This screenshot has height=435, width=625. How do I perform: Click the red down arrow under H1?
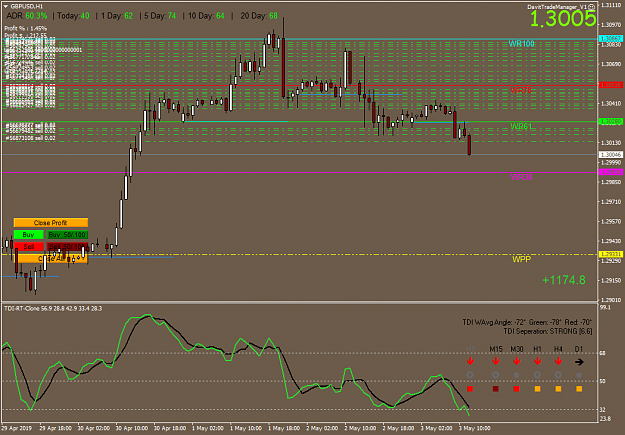click(x=537, y=361)
